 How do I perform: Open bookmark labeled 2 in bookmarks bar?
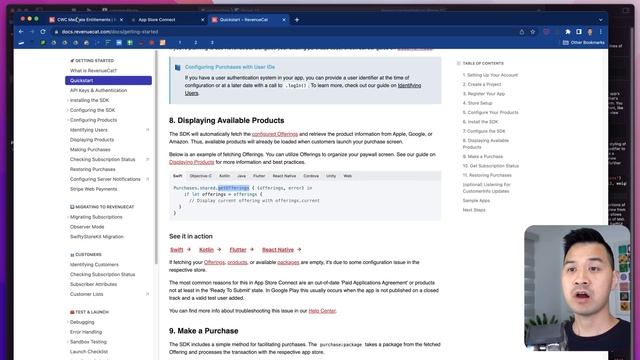[x=196, y=42]
